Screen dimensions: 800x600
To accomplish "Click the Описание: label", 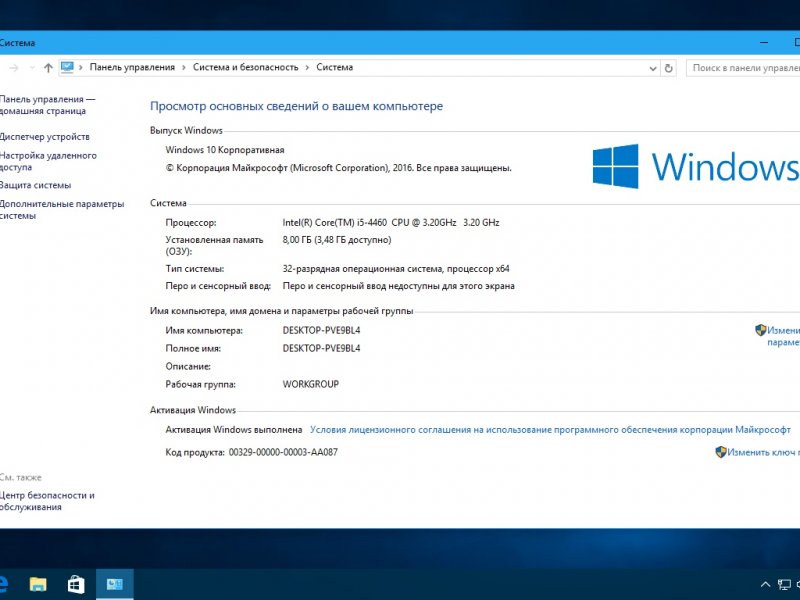I will point(188,366).
